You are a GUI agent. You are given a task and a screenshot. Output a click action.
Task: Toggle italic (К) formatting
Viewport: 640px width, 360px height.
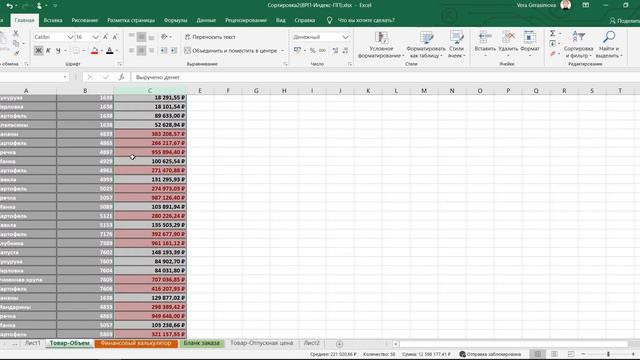click(48, 51)
